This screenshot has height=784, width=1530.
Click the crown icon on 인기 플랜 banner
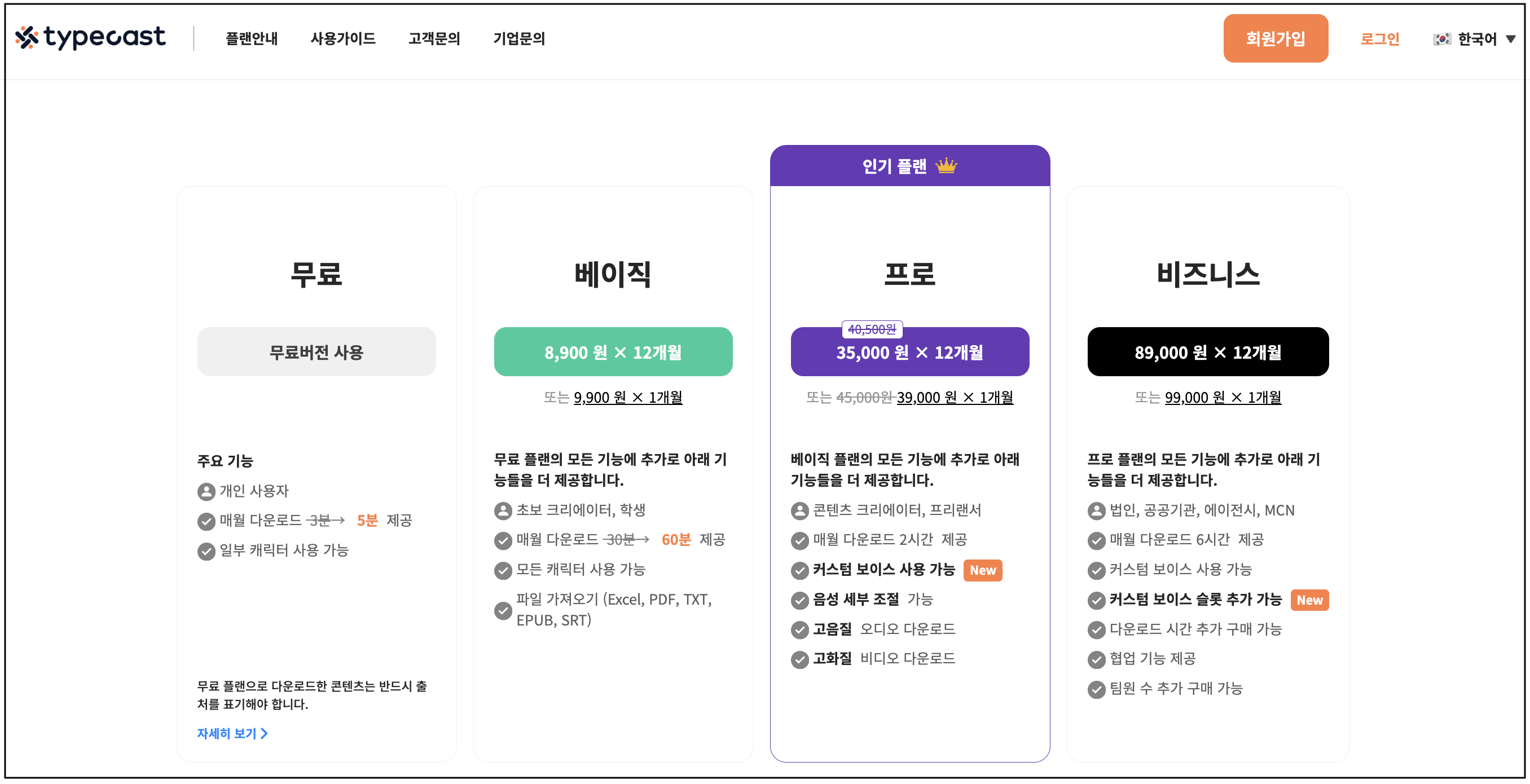pyautogui.click(x=946, y=166)
